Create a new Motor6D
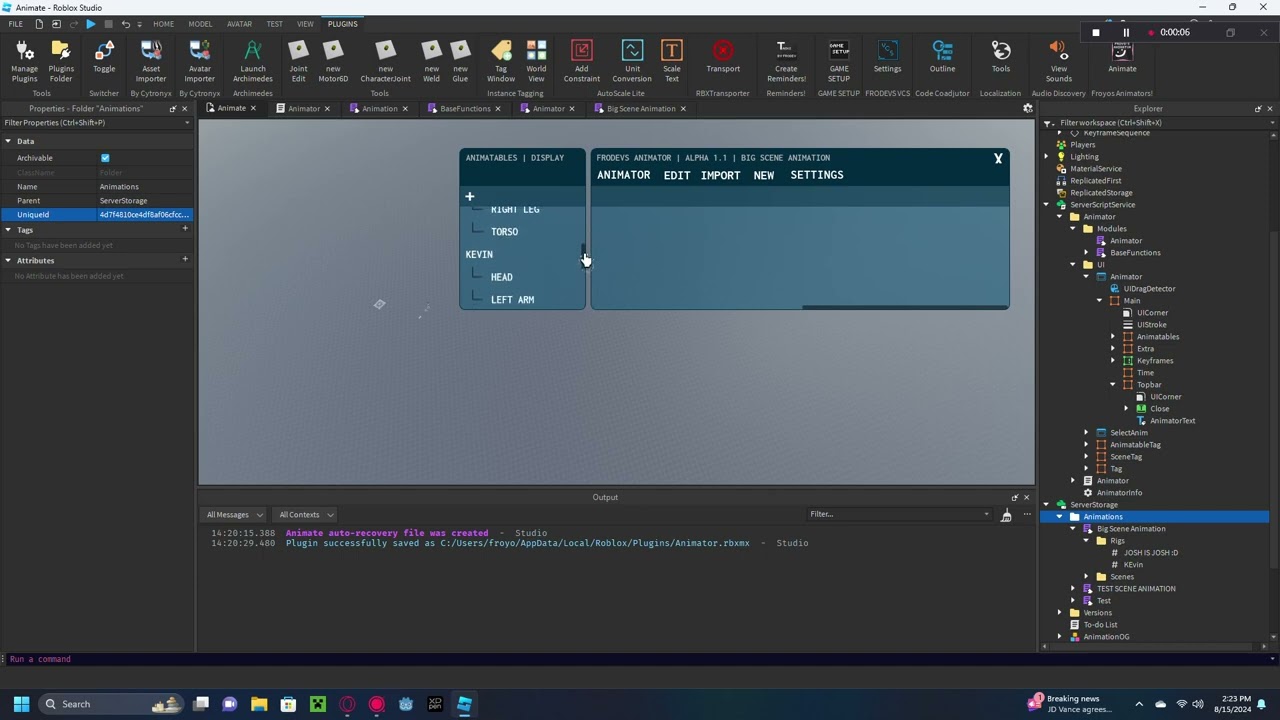1280x720 pixels. (333, 62)
